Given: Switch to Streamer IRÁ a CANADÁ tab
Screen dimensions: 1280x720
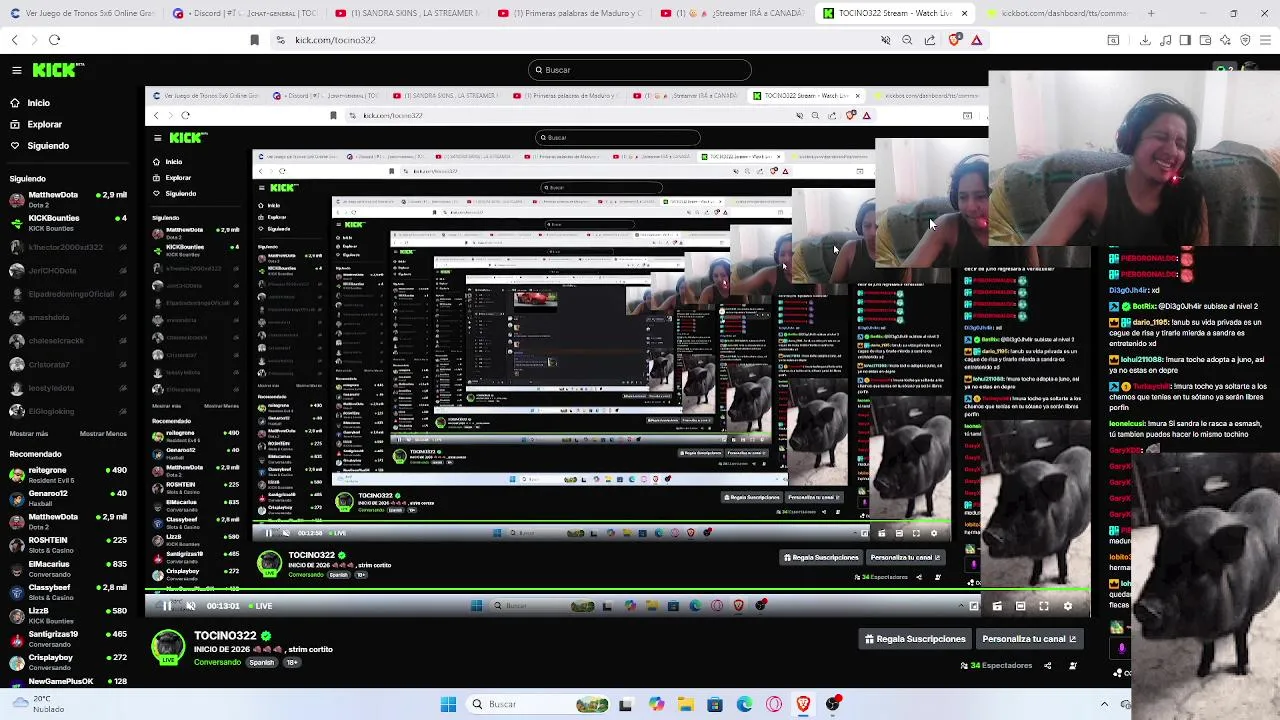Looking at the screenshot, I should pos(734,14).
